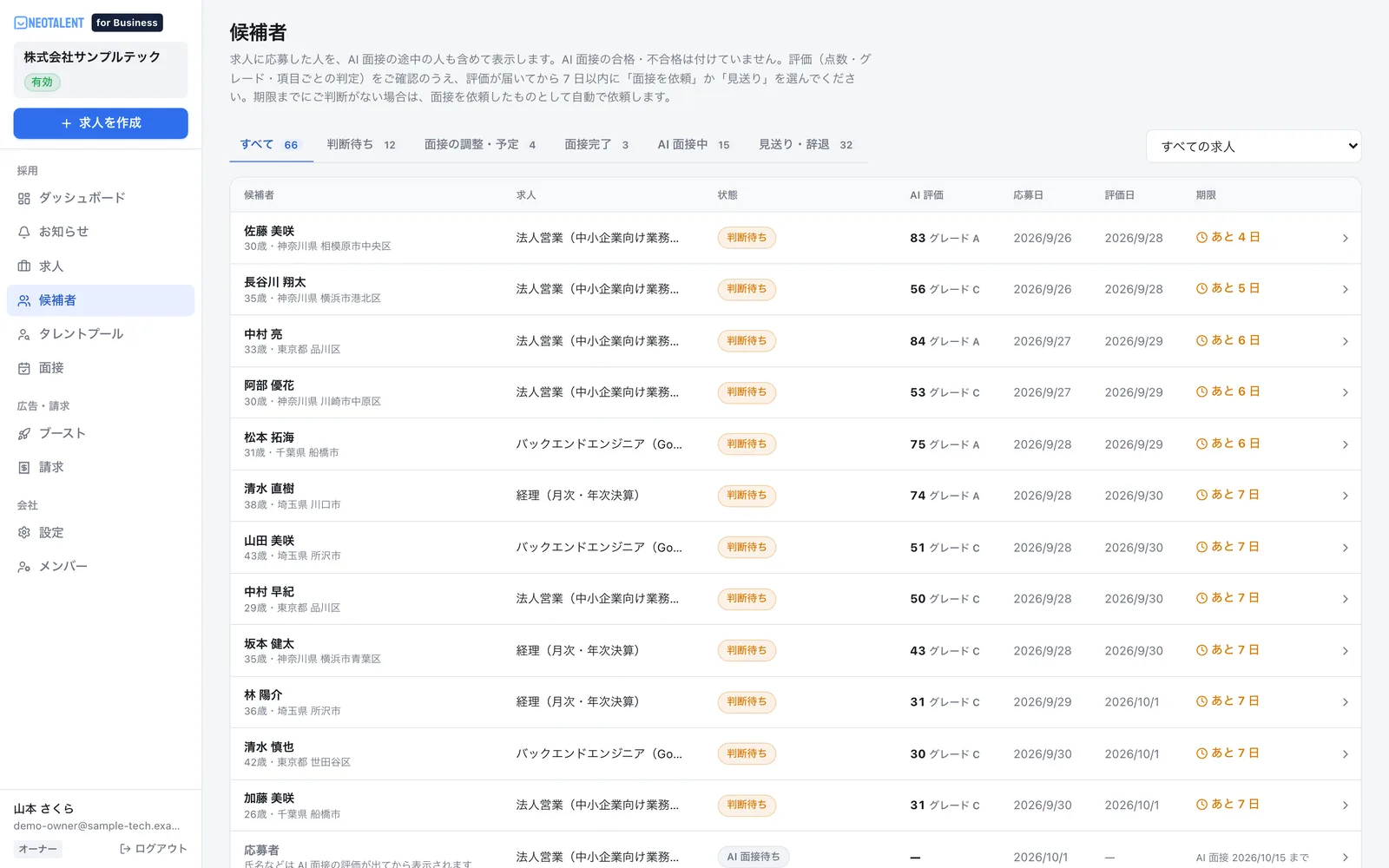Click the ログアウト link
1389x868 pixels.
154,849
